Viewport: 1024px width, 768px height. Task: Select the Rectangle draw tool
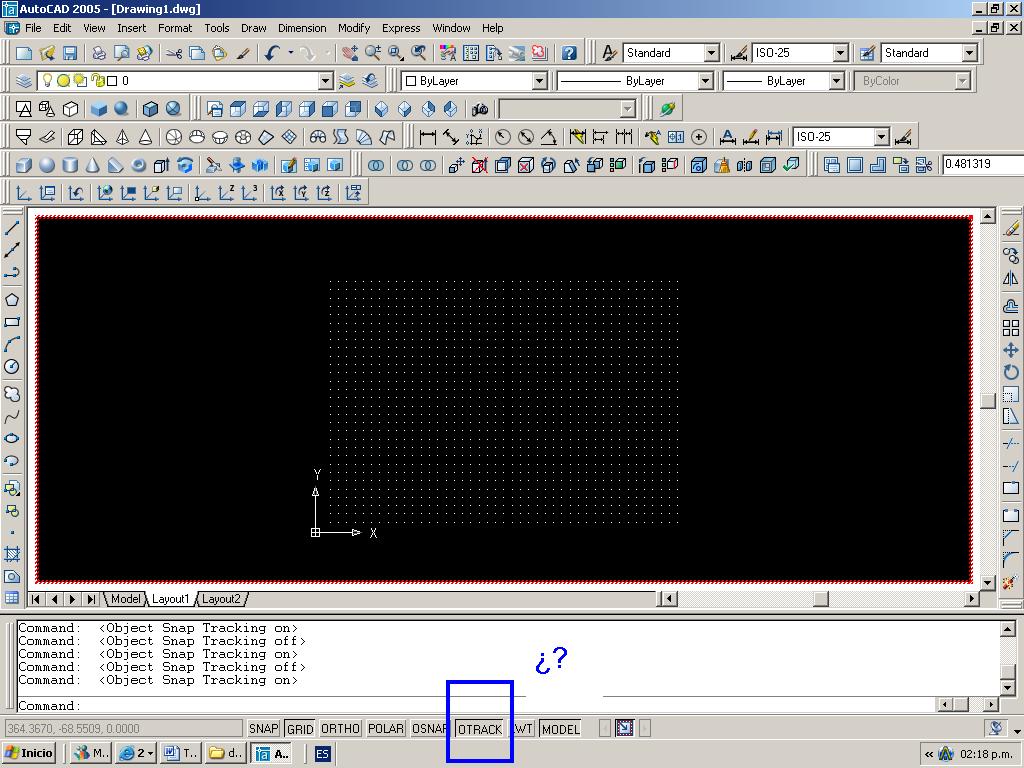[x=12, y=322]
